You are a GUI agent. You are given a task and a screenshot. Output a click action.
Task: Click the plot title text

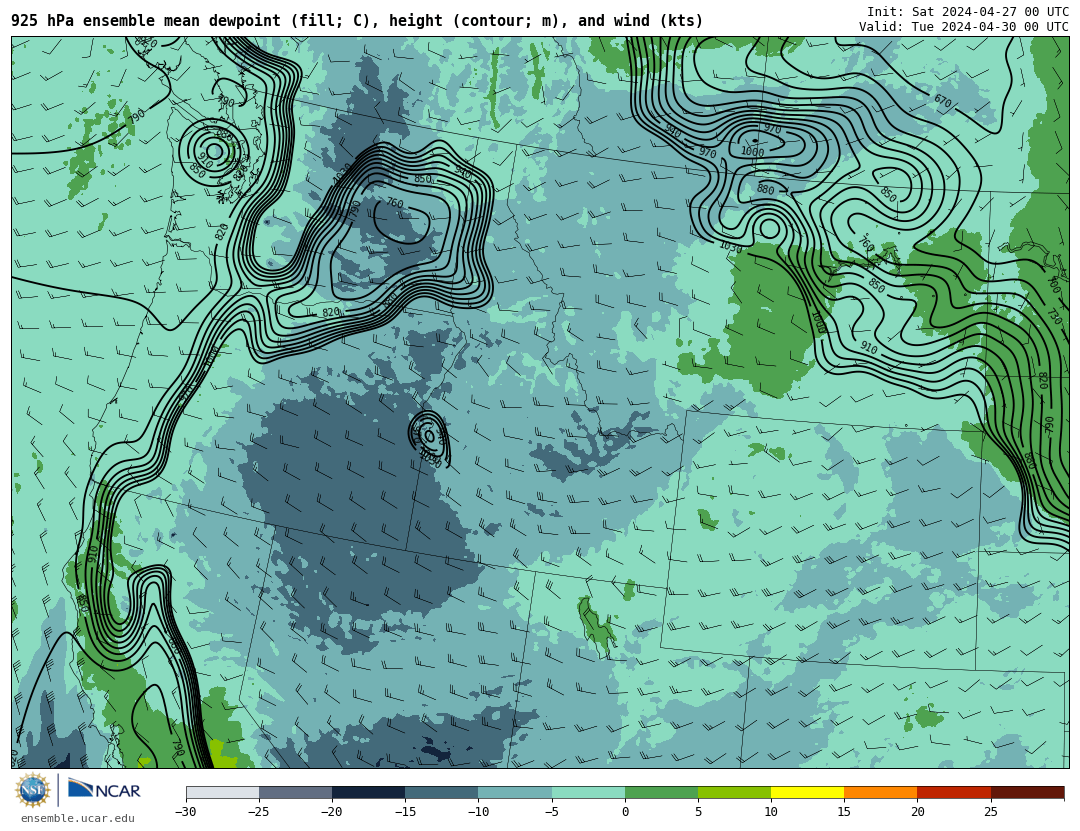(357, 21)
